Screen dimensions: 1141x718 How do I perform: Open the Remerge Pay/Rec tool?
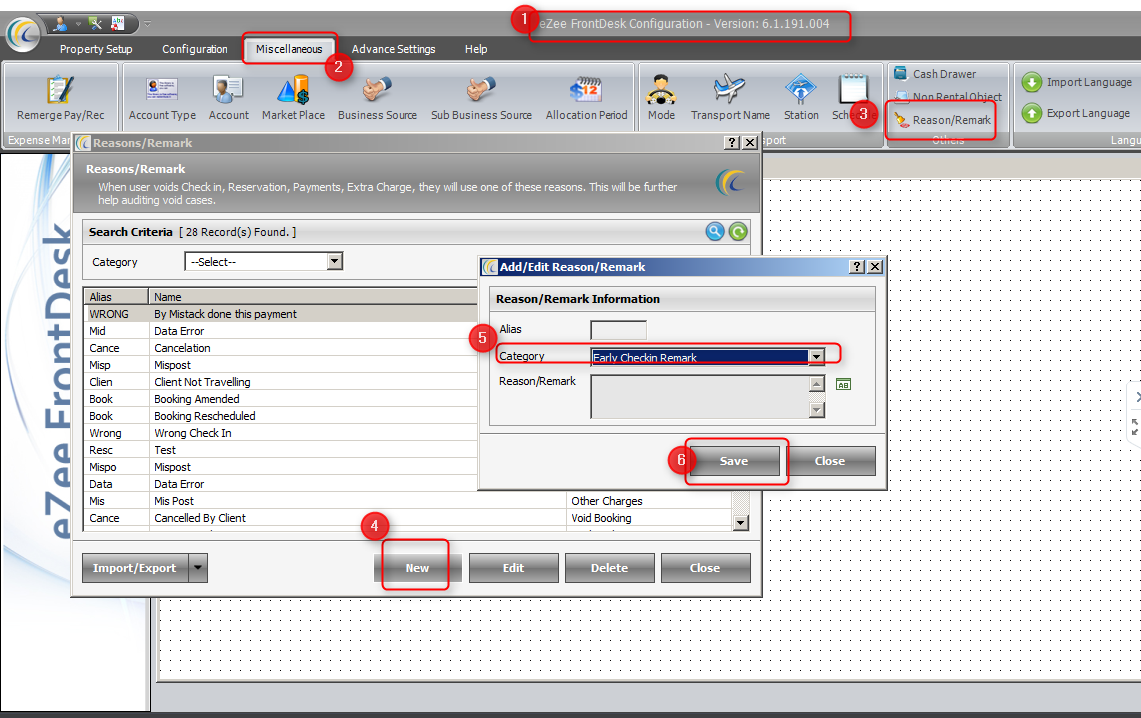[60, 97]
